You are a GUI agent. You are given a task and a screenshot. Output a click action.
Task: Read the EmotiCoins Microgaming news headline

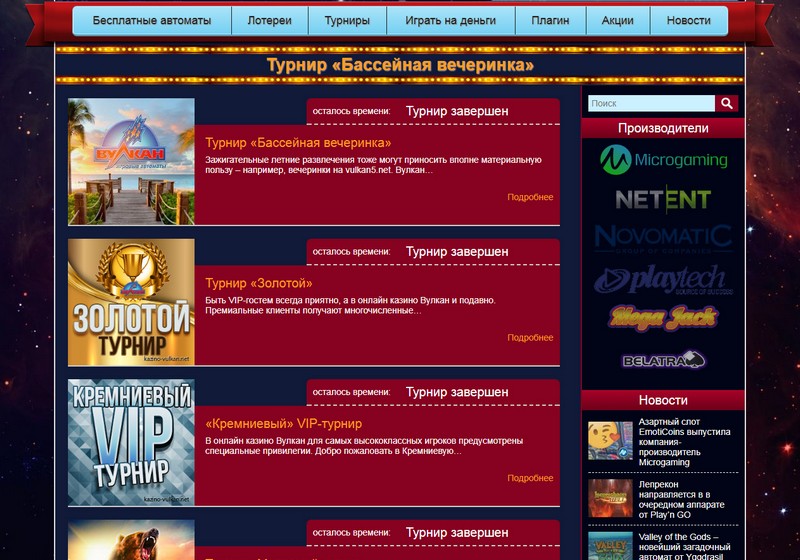(685, 442)
